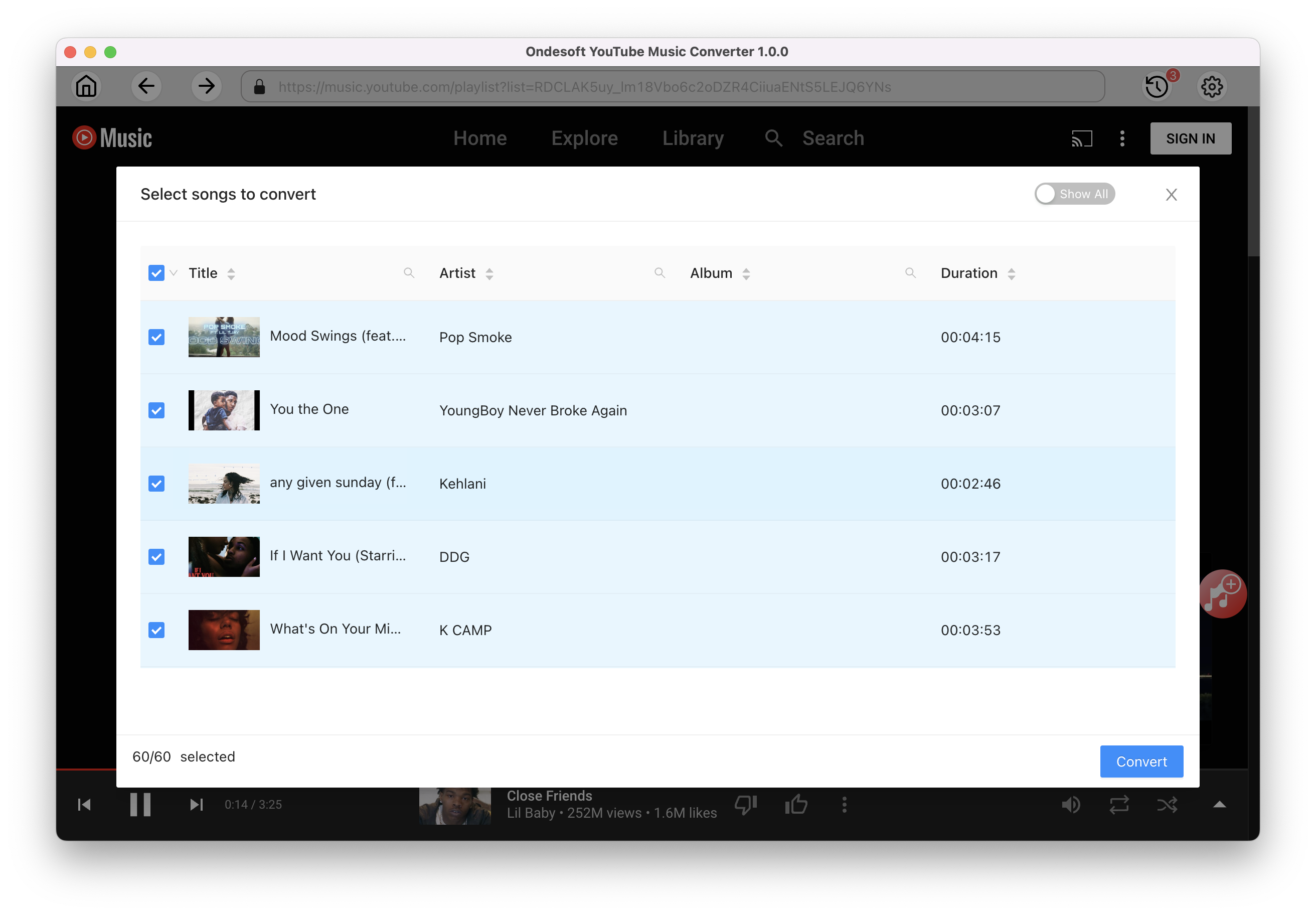This screenshot has width=1316, height=915.
Task: Uncheck the any given sunday song checkbox
Action: 157,484
